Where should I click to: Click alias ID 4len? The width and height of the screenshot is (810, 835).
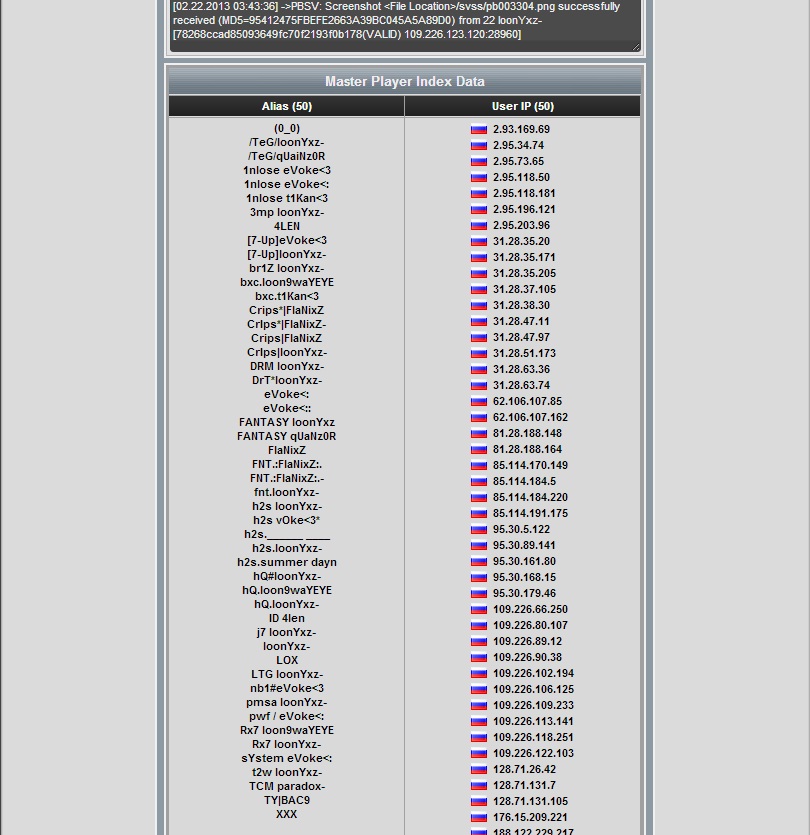click(x=287, y=618)
